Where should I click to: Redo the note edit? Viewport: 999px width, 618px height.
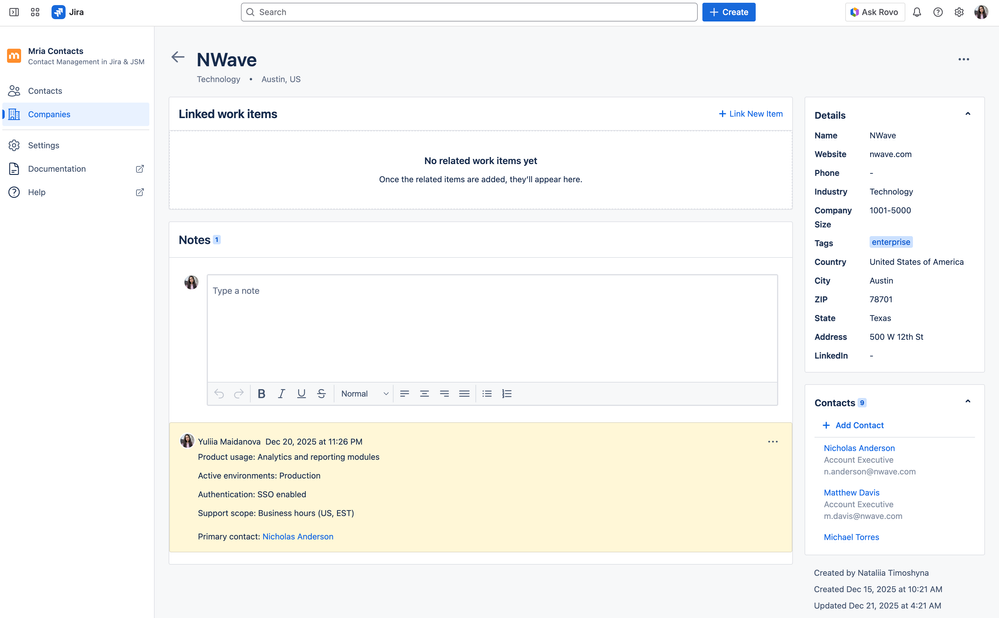[239, 394]
